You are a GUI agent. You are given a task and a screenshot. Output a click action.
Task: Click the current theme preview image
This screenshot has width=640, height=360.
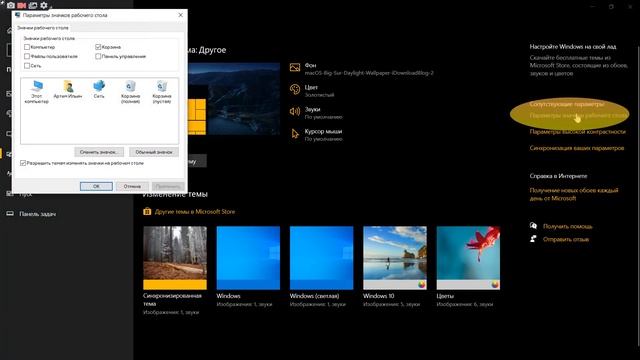(x=234, y=99)
